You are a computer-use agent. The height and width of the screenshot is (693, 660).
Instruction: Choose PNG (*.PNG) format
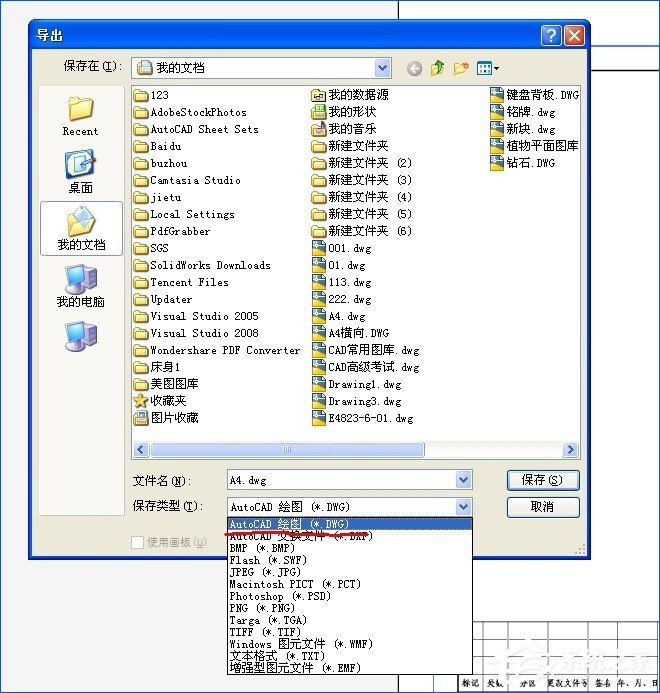coord(350,608)
